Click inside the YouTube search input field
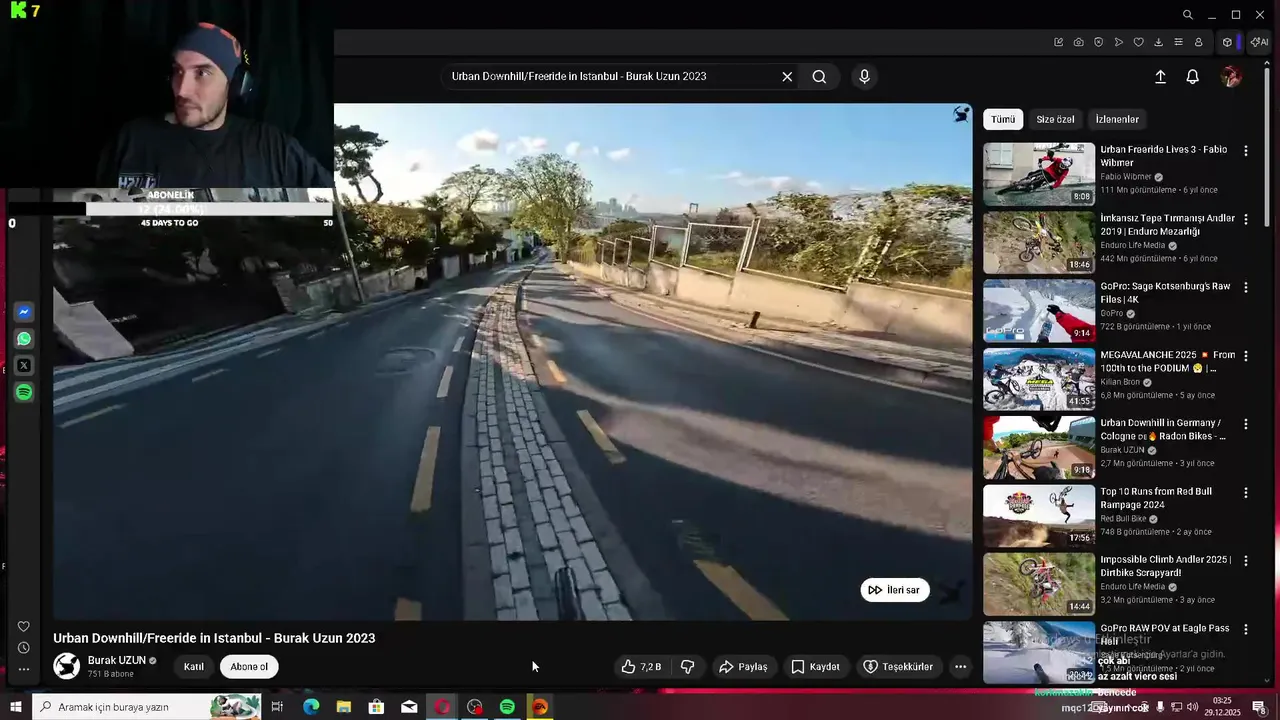The height and width of the screenshot is (720, 1280). [x=610, y=76]
